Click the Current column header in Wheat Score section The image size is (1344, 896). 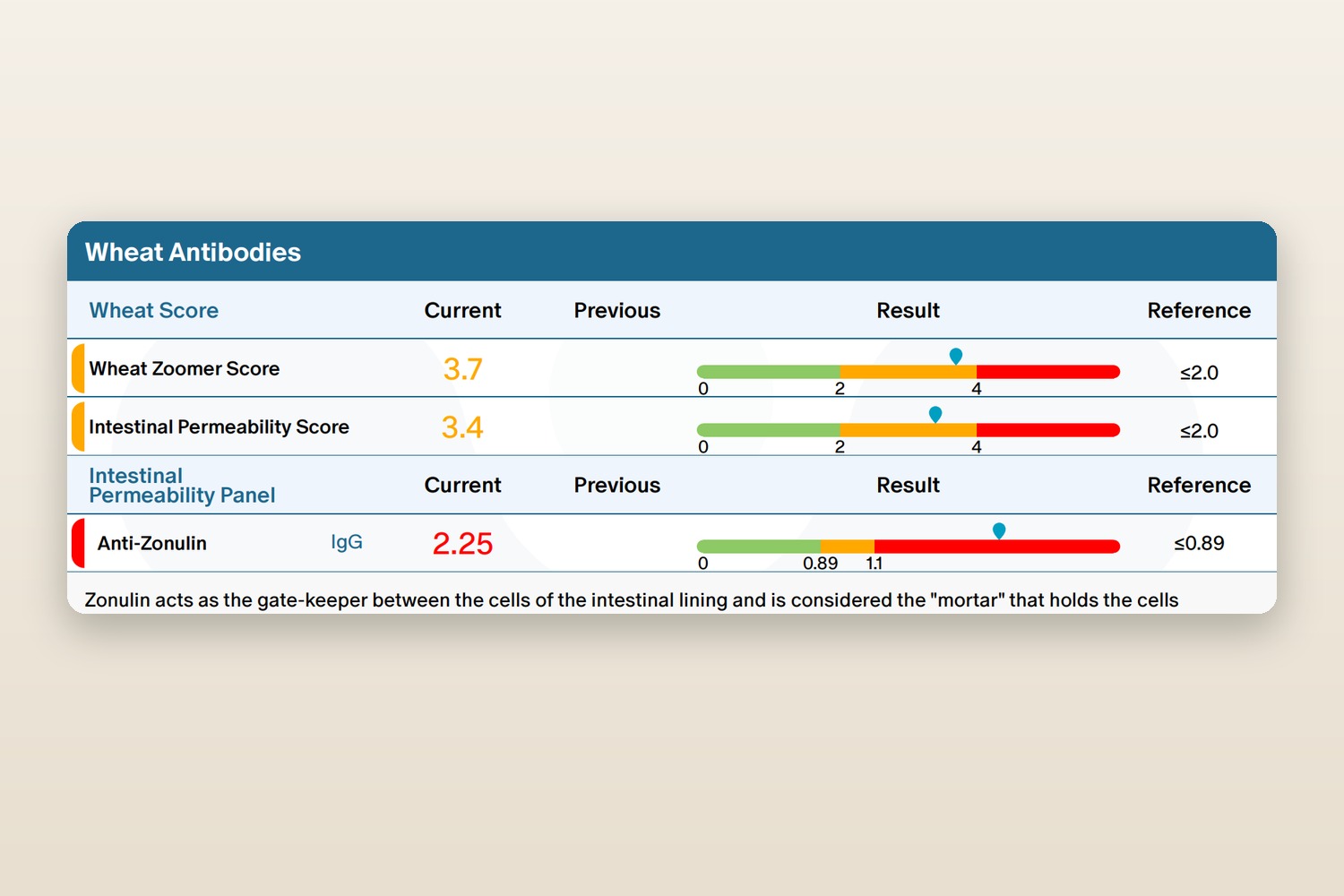point(462,310)
